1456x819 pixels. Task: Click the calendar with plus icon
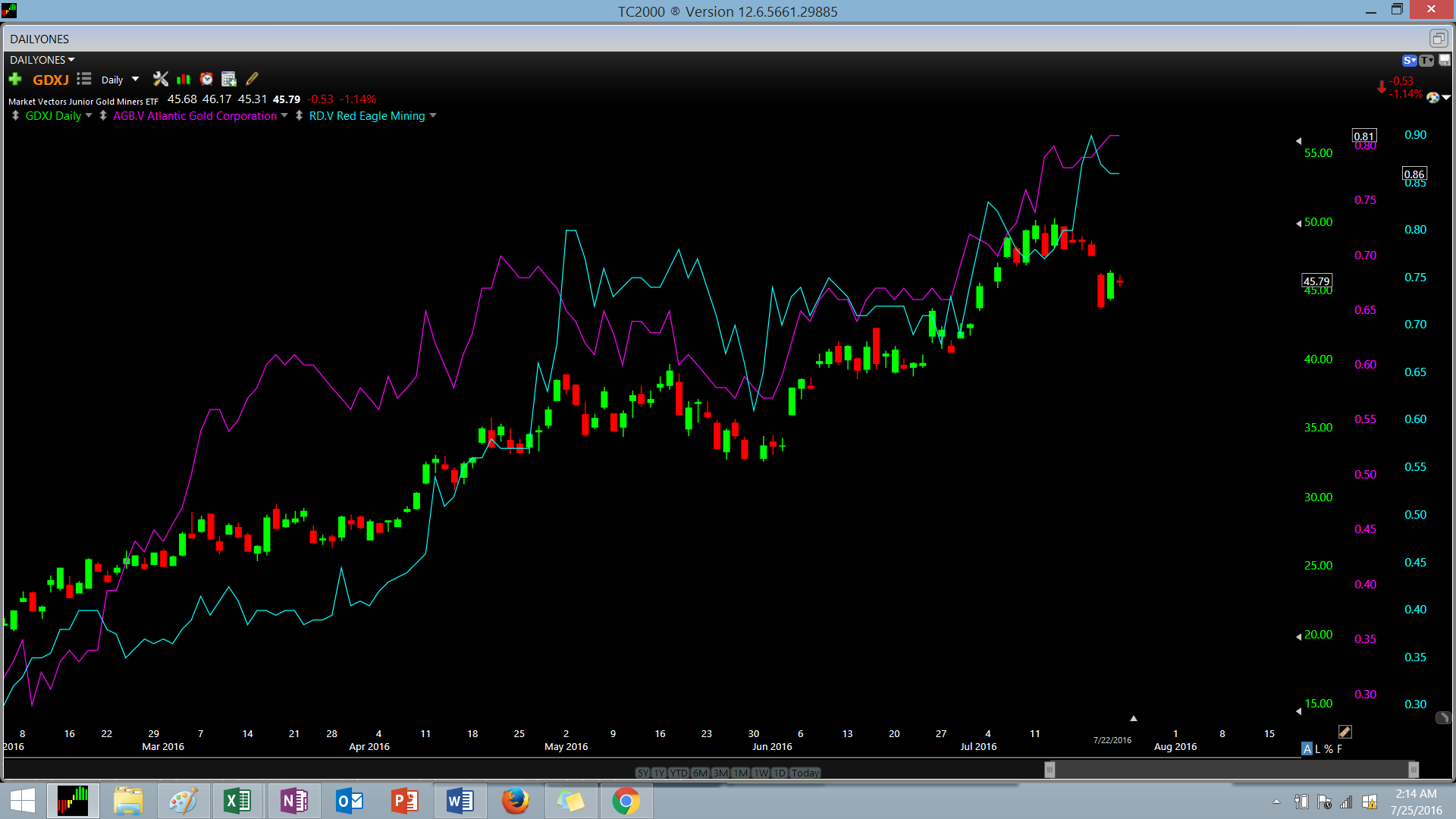229,79
